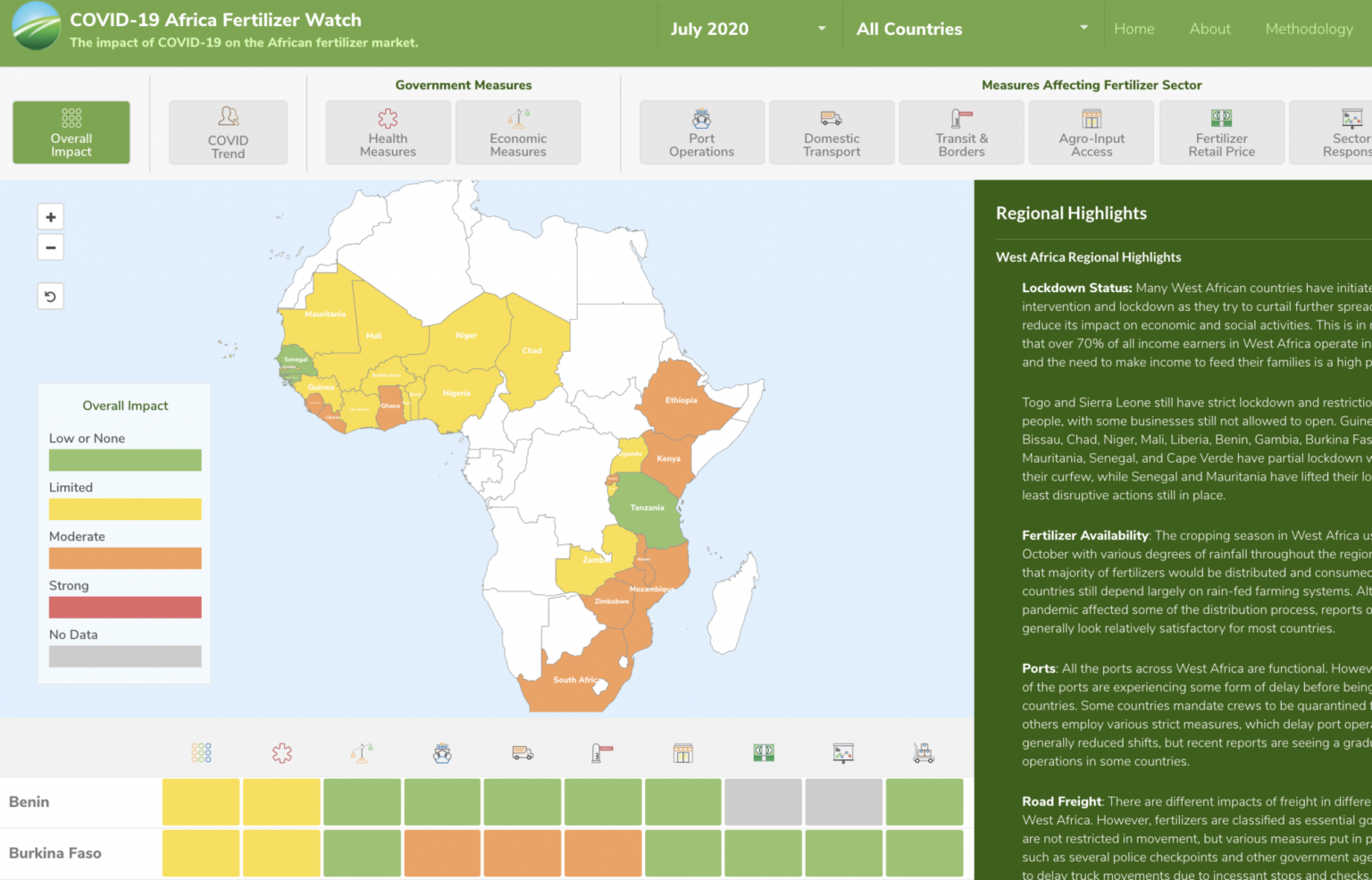Screen dimensions: 1372x880
Task: Open the Sector Response filter panel
Action: click(x=1349, y=132)
